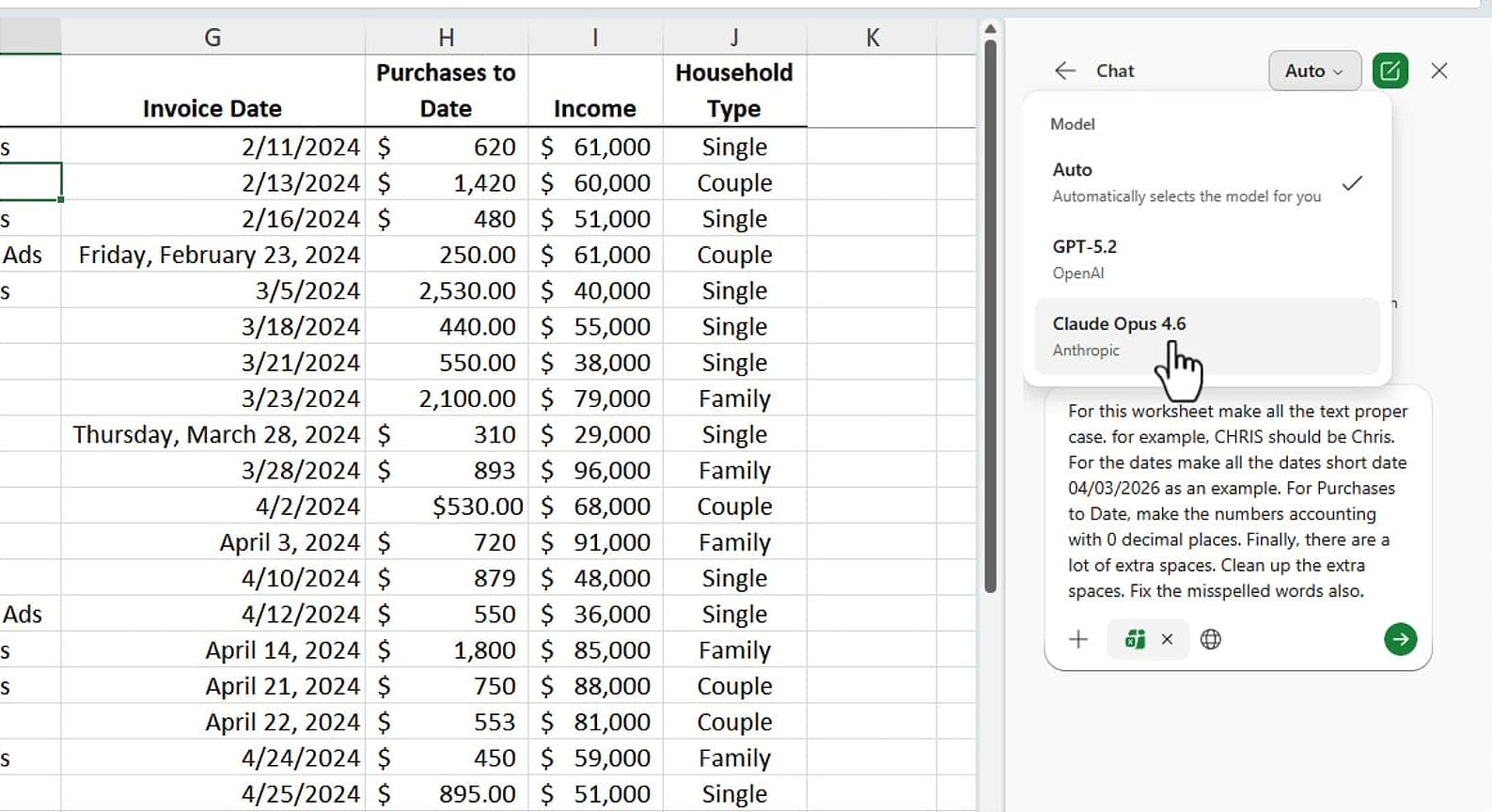Select the purchases cell showing 2,100.00
The height and width of the screenshot is (812, 1492).
tap(447, 398)
